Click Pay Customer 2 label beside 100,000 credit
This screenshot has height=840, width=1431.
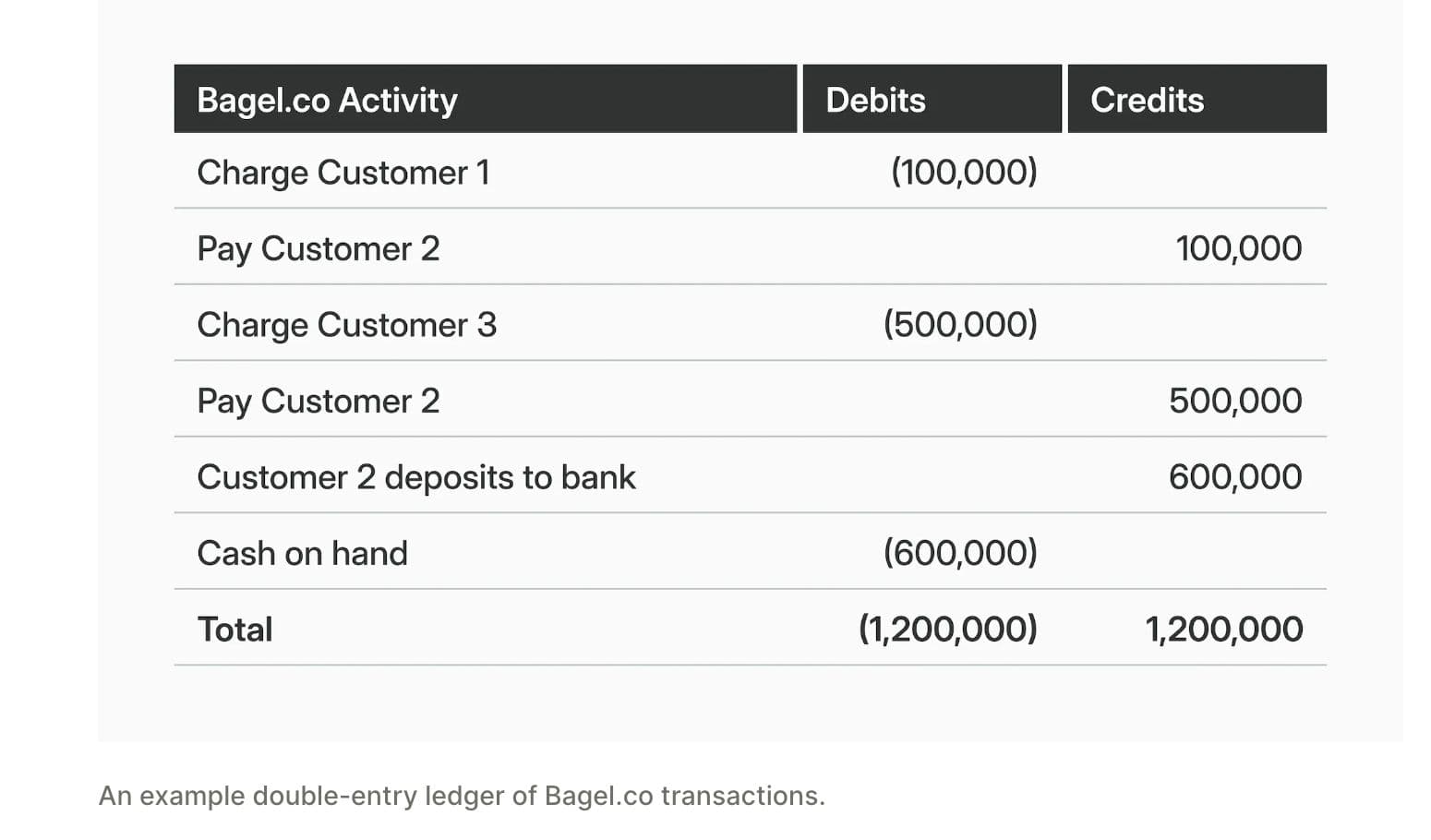tap(318, 248)
